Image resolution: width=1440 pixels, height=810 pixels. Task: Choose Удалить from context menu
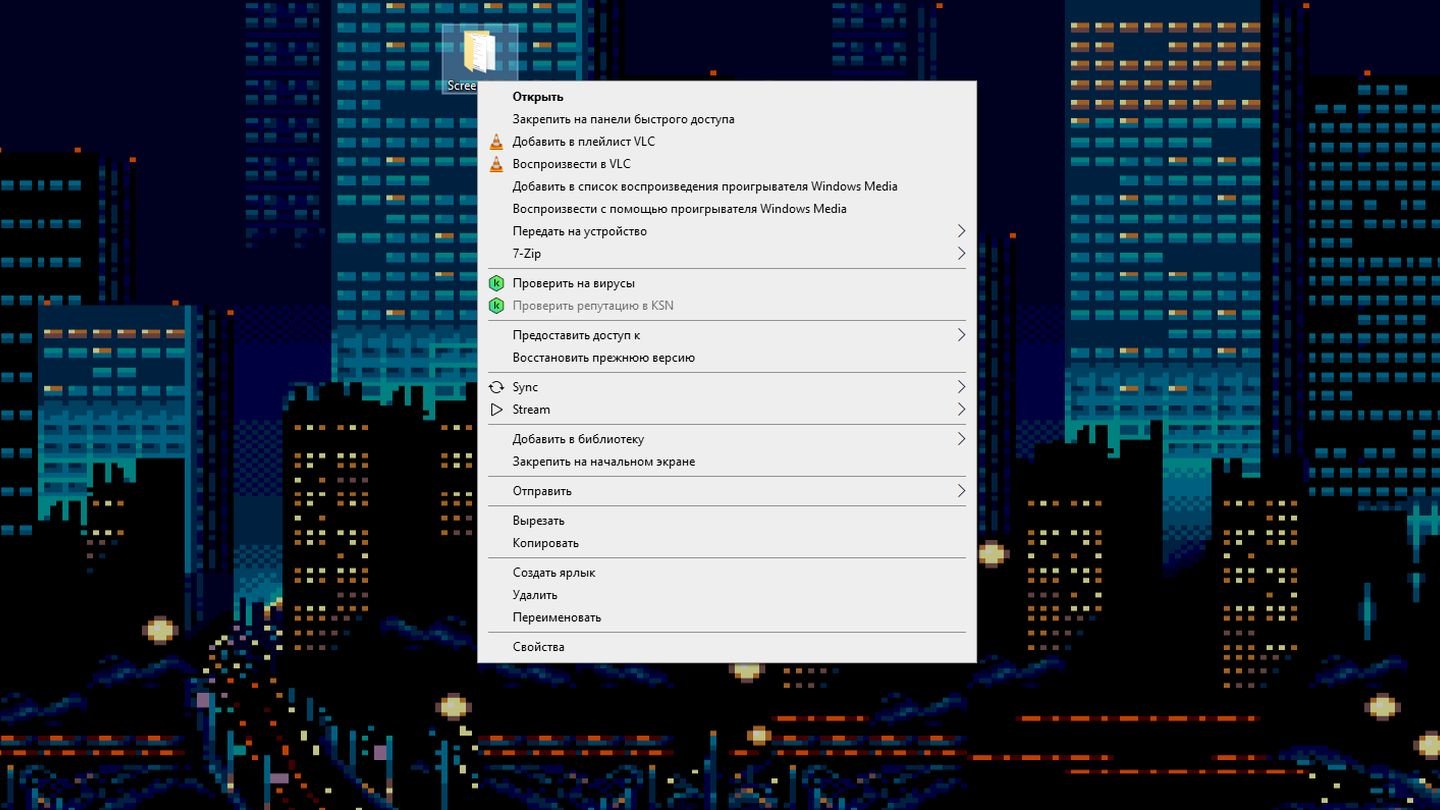[x=727, y=595]
